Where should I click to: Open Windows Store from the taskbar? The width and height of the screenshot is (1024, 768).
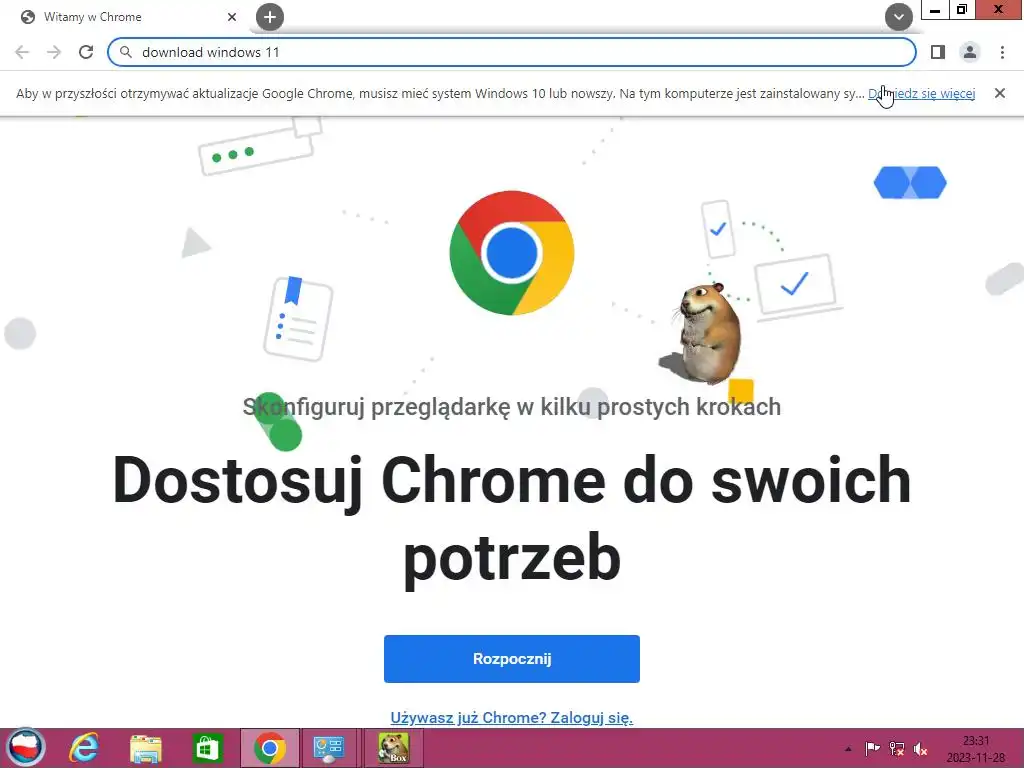pos(207,748)
